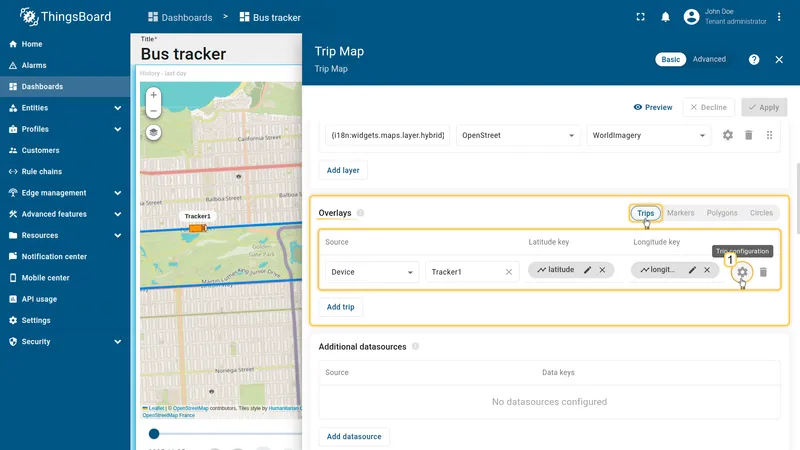Remove the longitude key chip
The image size is (800, 450).
[707, 270]
